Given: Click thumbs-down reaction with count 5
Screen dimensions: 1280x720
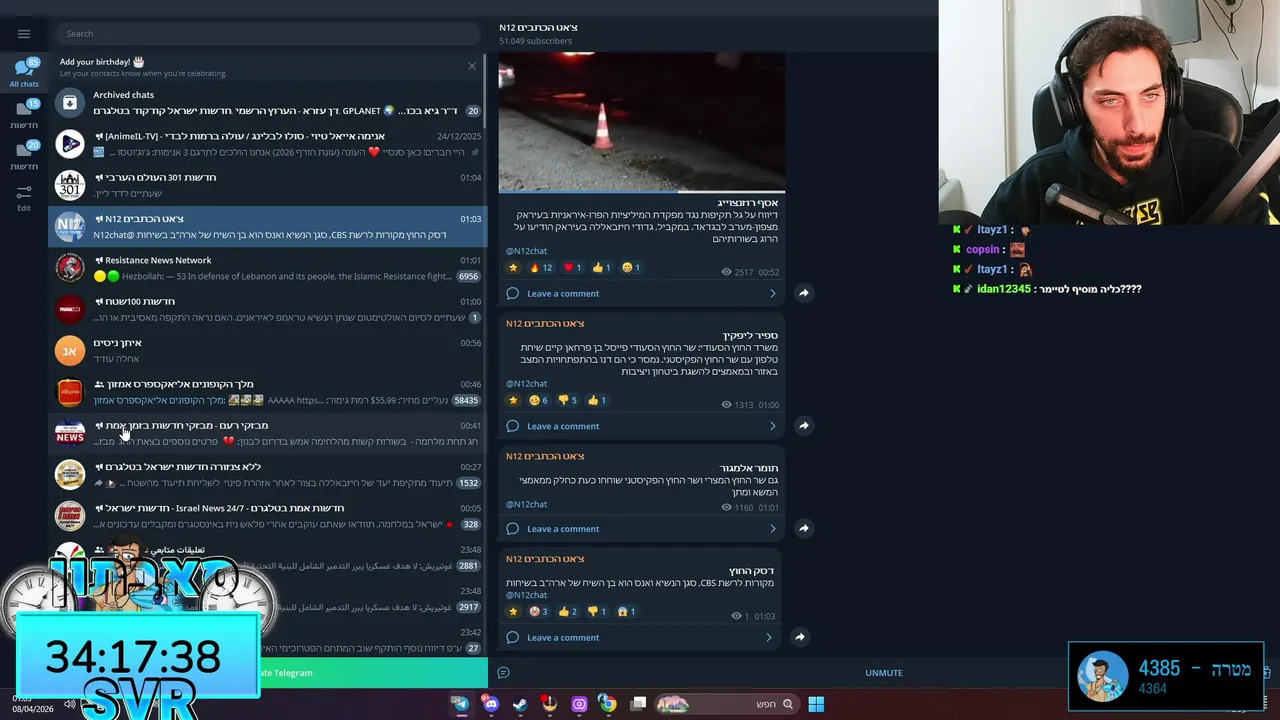Looking at the screenshot, I should 568,400.
